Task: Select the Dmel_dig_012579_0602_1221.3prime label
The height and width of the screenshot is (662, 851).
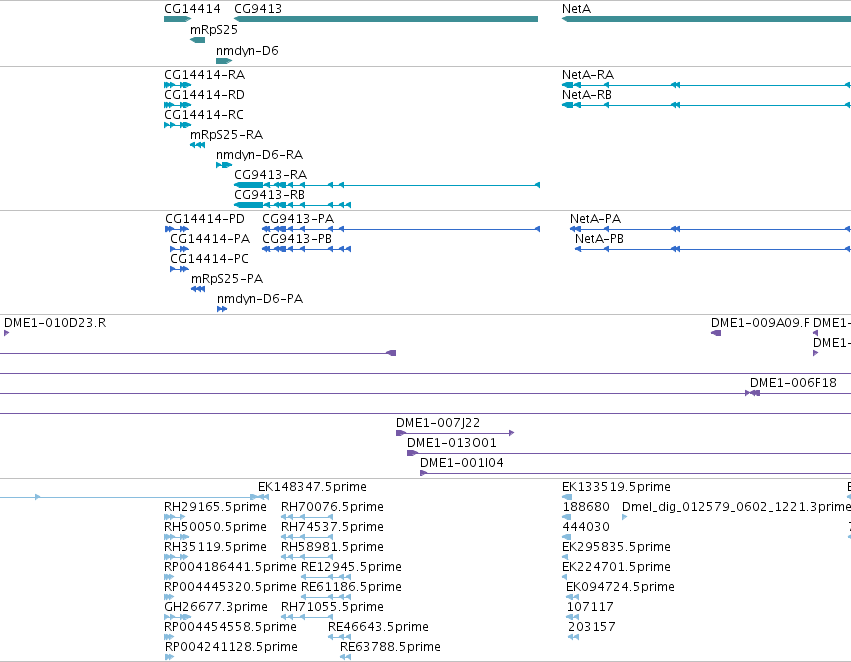Action: pos(736,507)
